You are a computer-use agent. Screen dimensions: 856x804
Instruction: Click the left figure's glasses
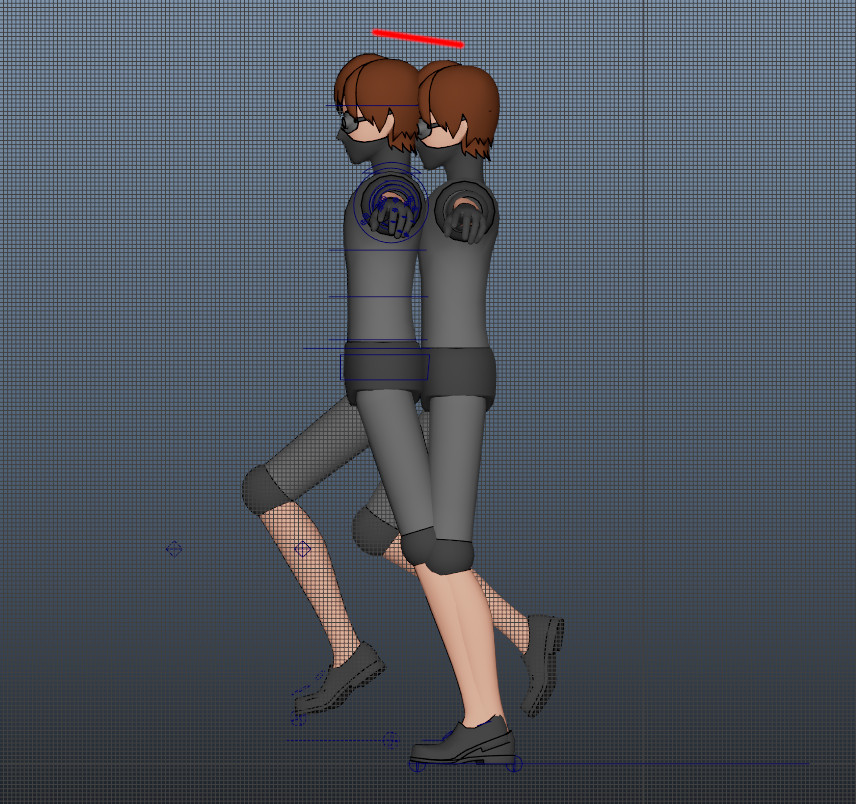(x=351, y=122)
